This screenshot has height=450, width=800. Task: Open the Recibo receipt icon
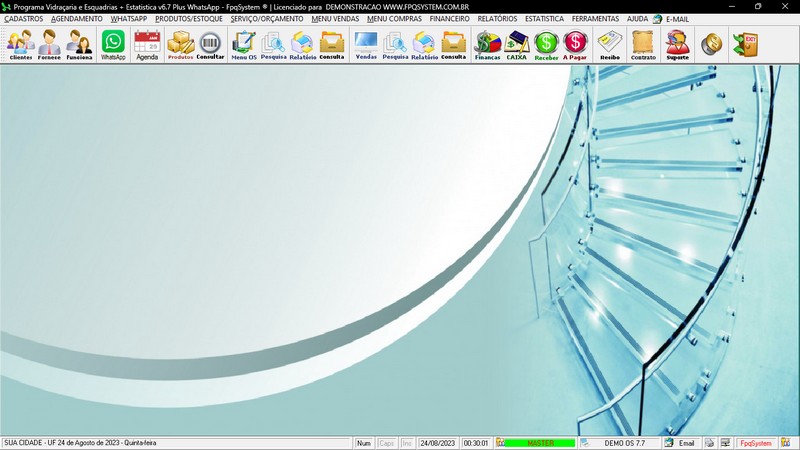tap(610, 45)
